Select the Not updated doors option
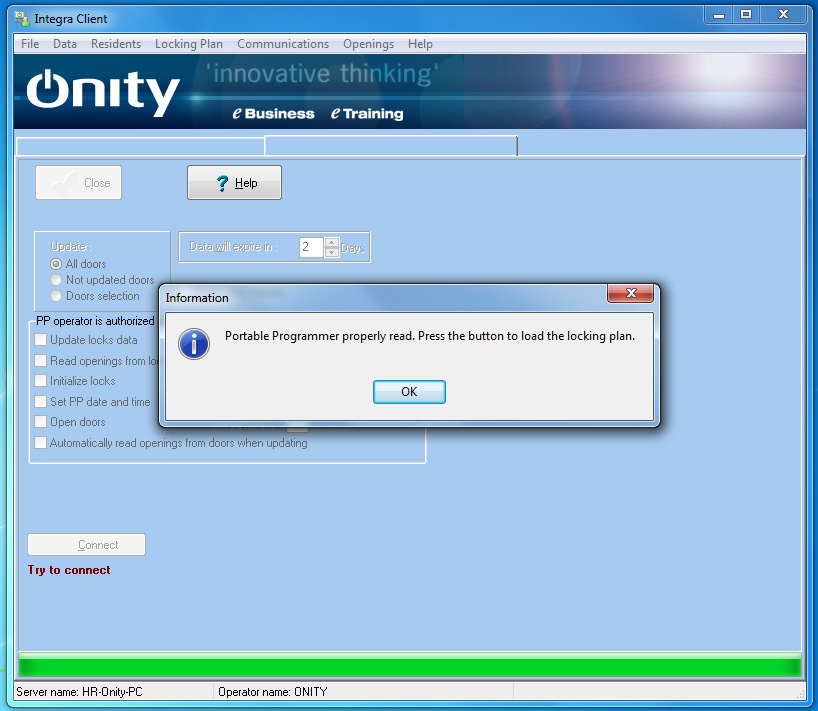Image resolution: width=818 pixels, height=711 pixels. click(x=56, y=280)
